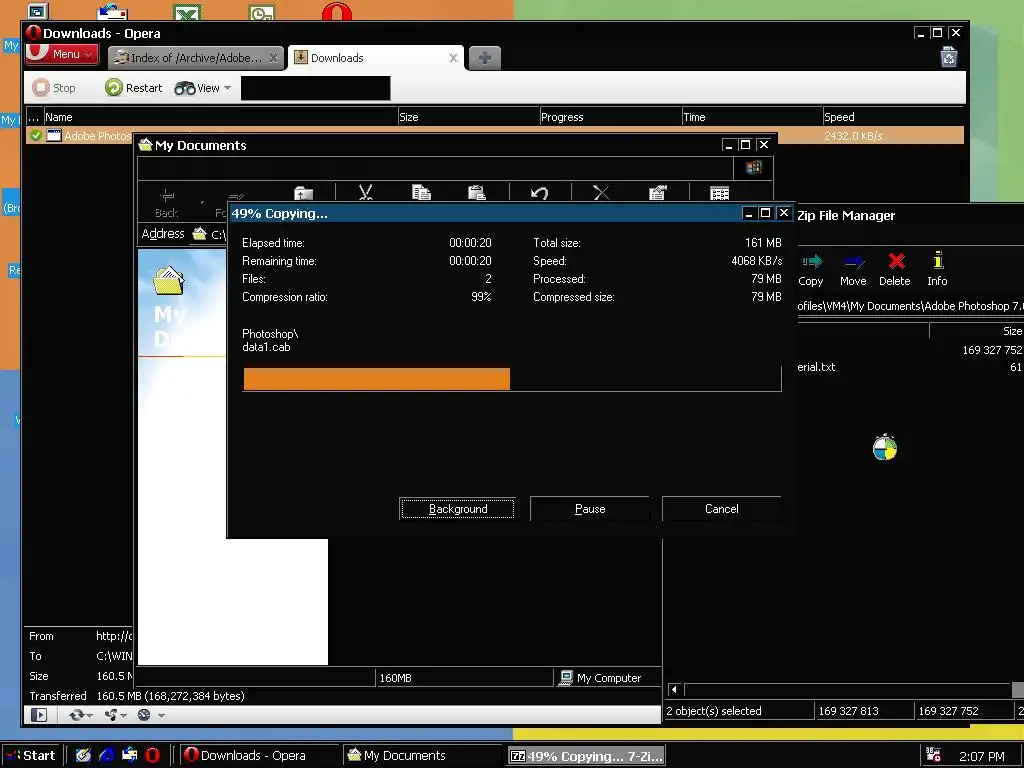Click the Info button in 7-Zip File Manager
Viewport: 1024px width, 768px height.
[x=937, y=270]
